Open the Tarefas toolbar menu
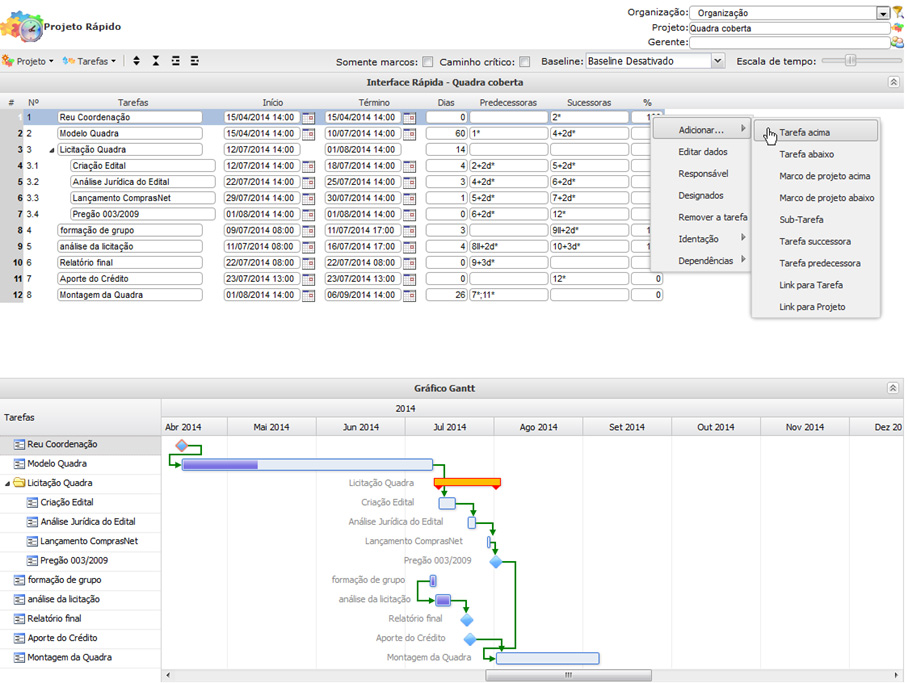Image resolution: width=908 pixels, height=683 pixels. tap(89, 61)
